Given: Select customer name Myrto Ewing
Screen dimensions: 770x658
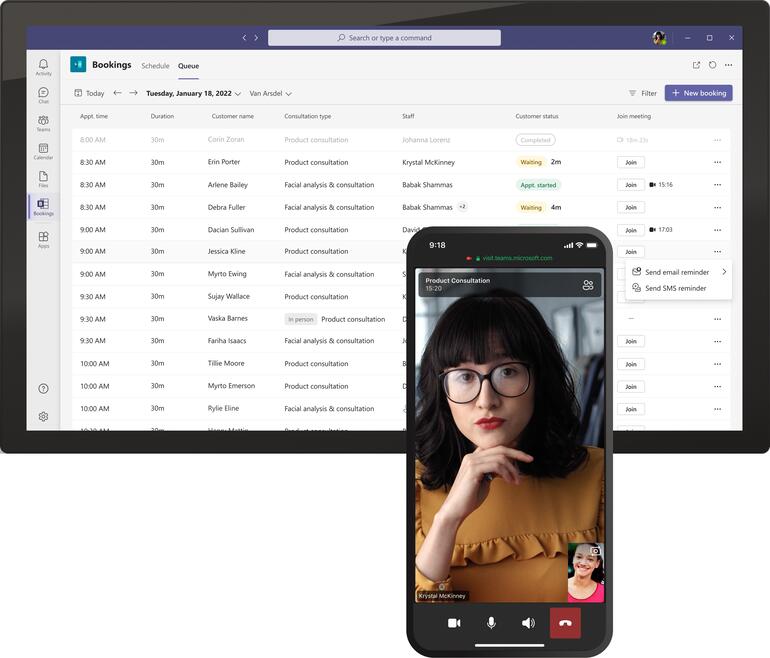Looking at the screenshot, I should point(227,274).
